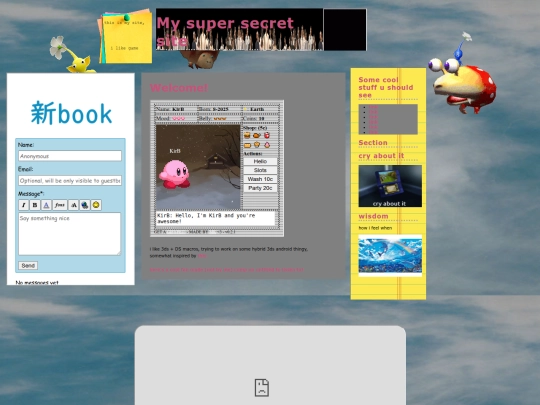Click the upside-down creature under the banner

pyautogui.click(x=200, y=59)
